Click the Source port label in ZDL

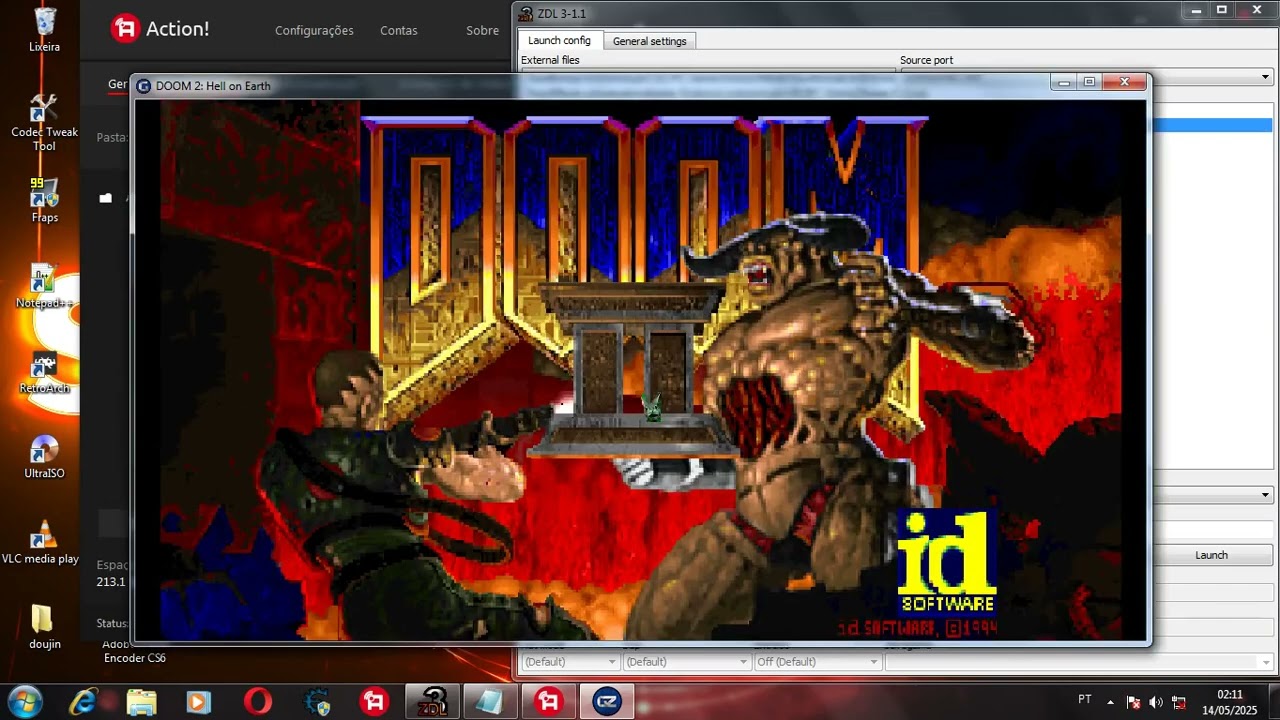926,60
